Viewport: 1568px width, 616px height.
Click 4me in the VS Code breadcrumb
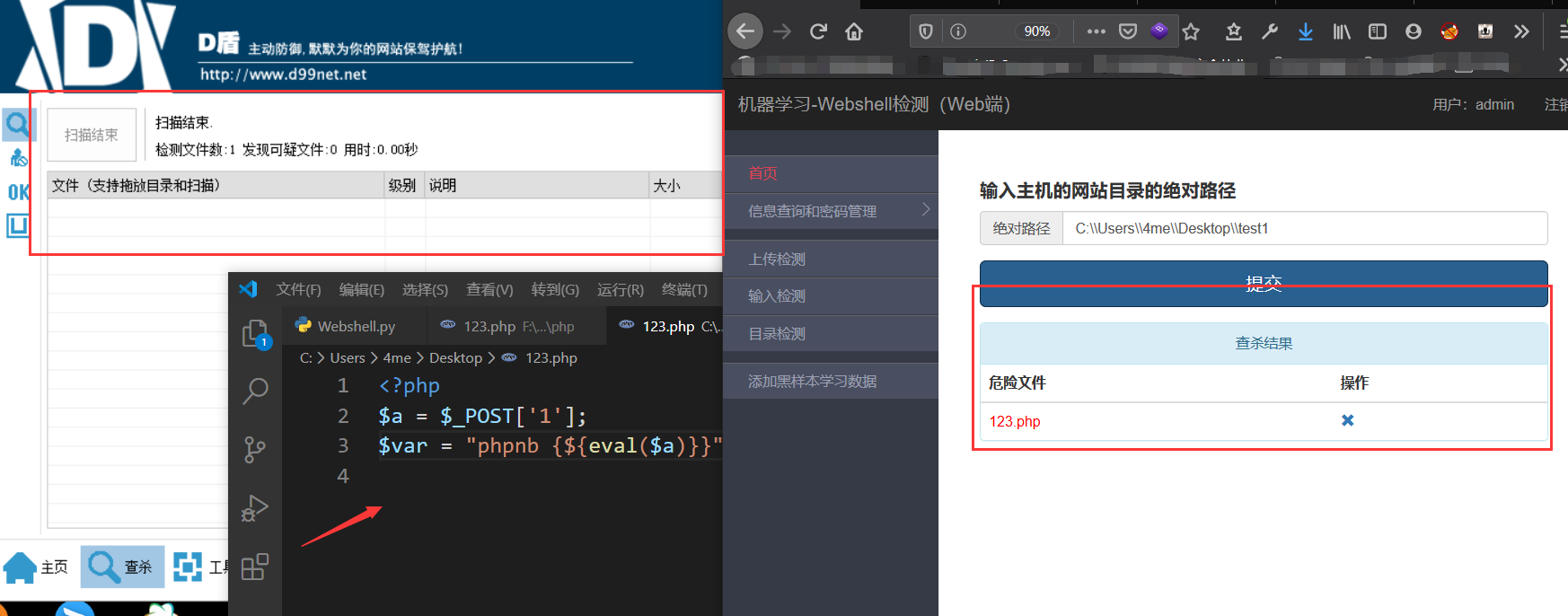[397, 357]
